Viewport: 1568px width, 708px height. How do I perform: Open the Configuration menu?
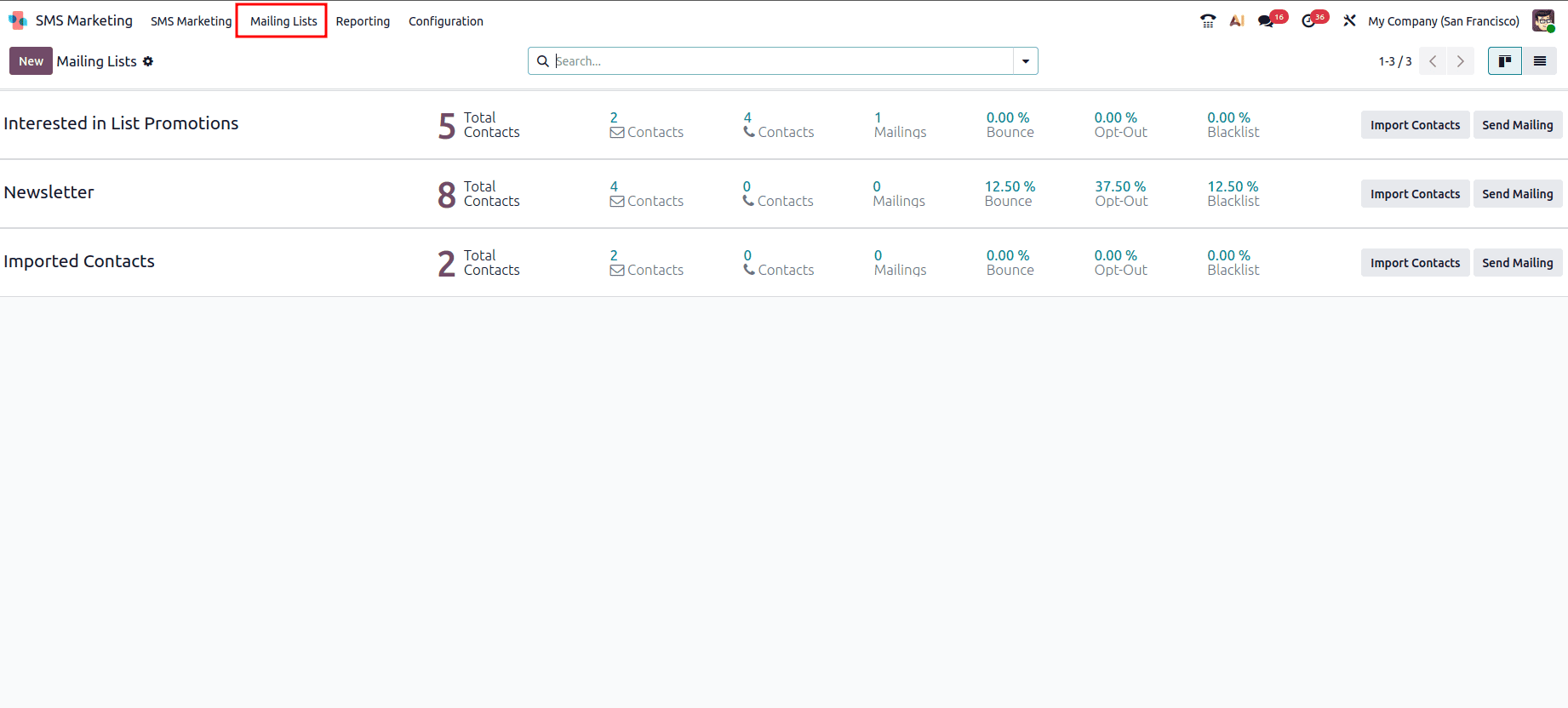click(x=446, y=21)
